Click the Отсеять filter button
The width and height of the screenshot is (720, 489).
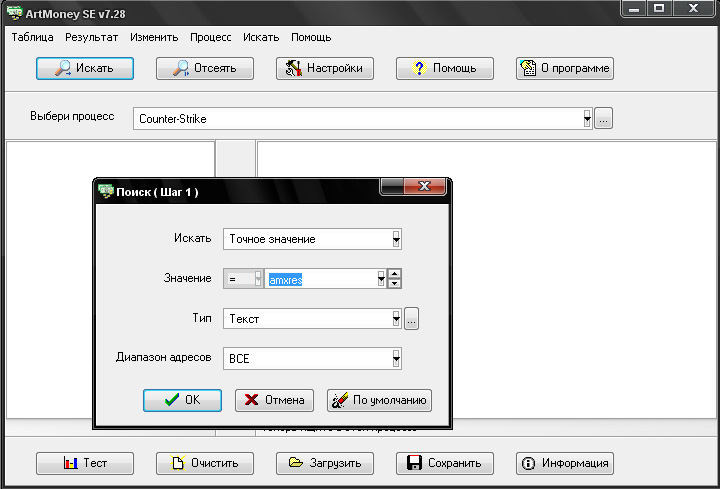coord(205,68)
